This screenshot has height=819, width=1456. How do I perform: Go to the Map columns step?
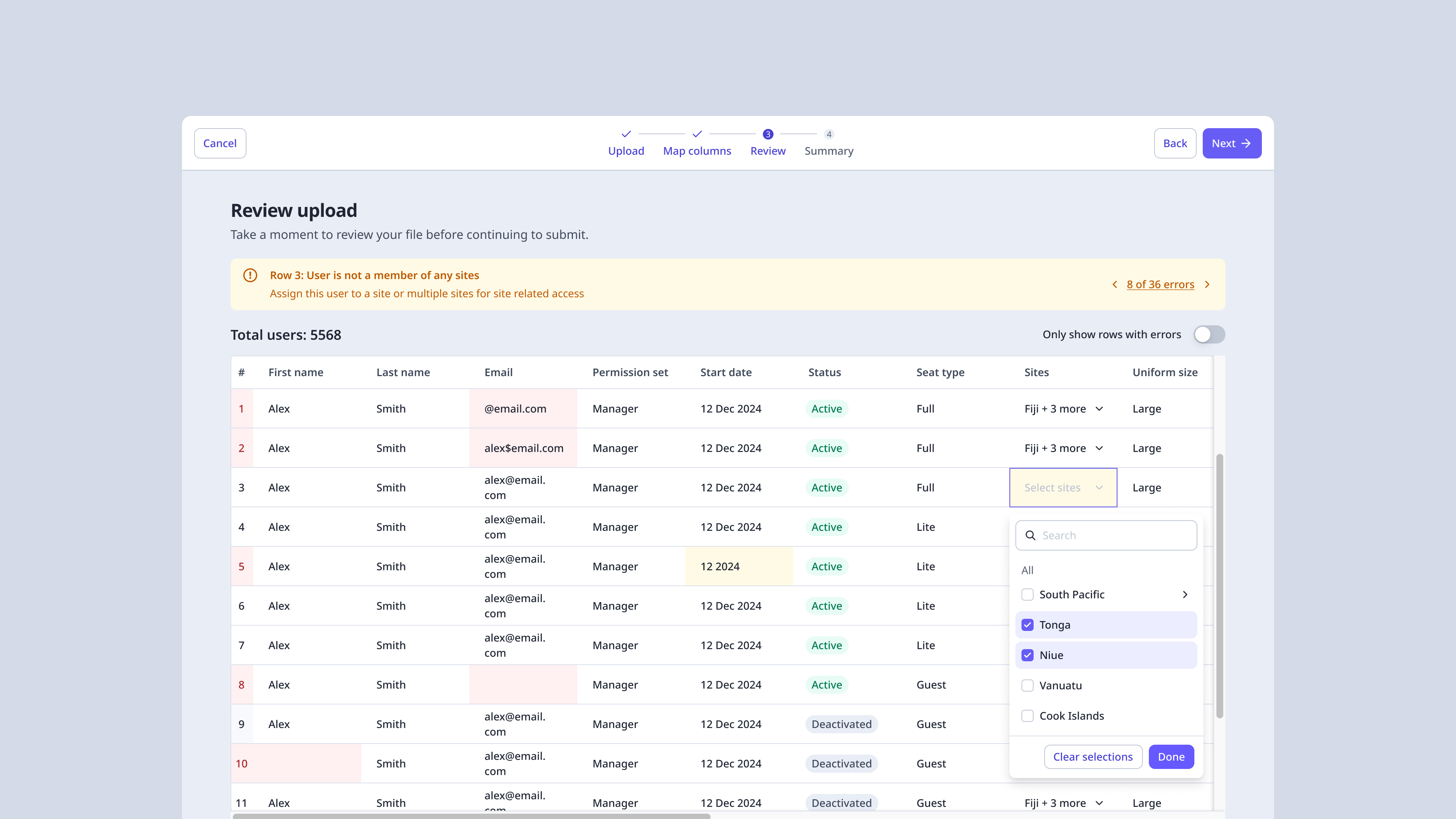697,151
